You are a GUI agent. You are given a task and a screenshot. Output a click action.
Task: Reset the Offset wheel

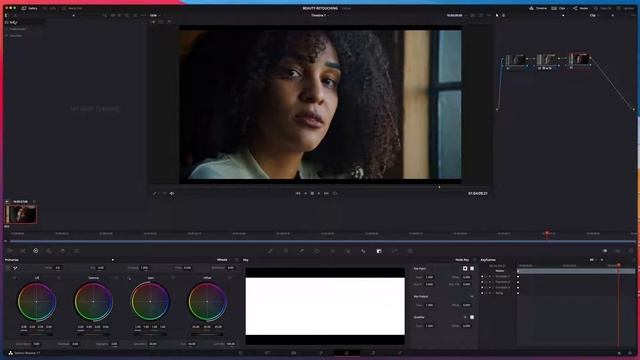(x=229, y=278)
